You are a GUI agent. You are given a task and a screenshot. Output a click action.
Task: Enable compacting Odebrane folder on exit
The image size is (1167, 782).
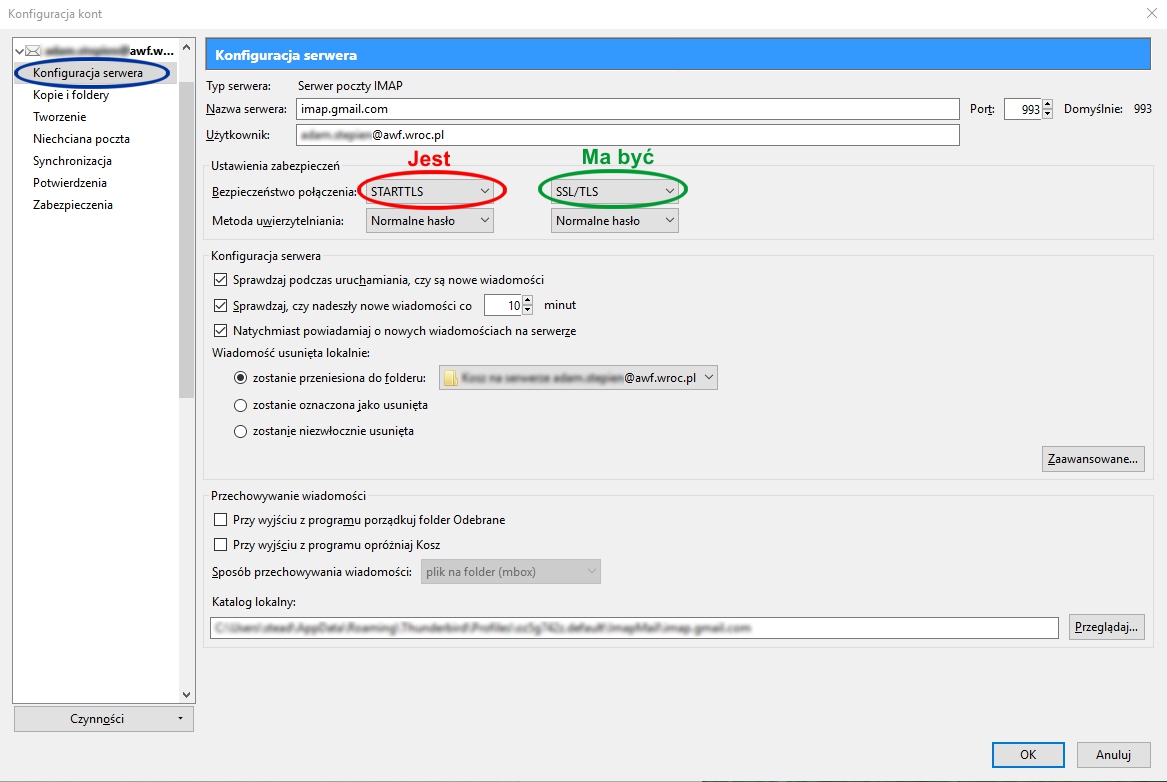coord(221,520)
